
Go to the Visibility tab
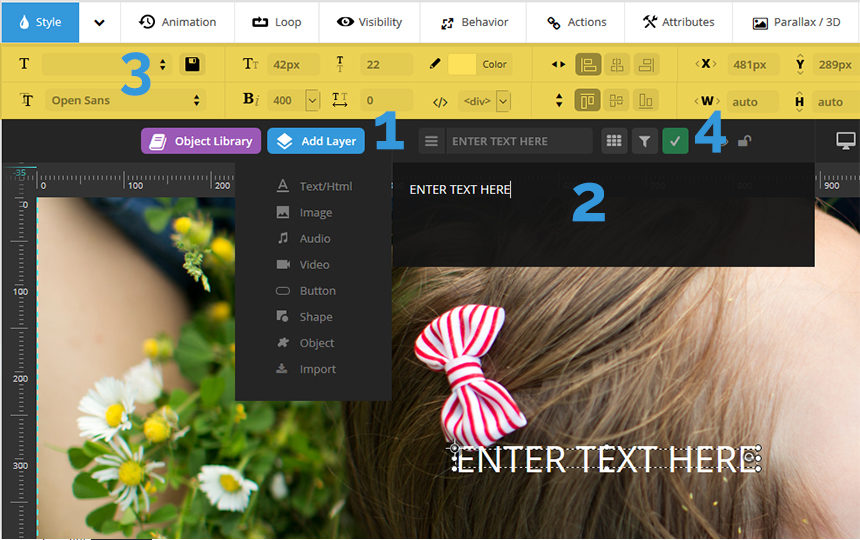pos(369,22)
